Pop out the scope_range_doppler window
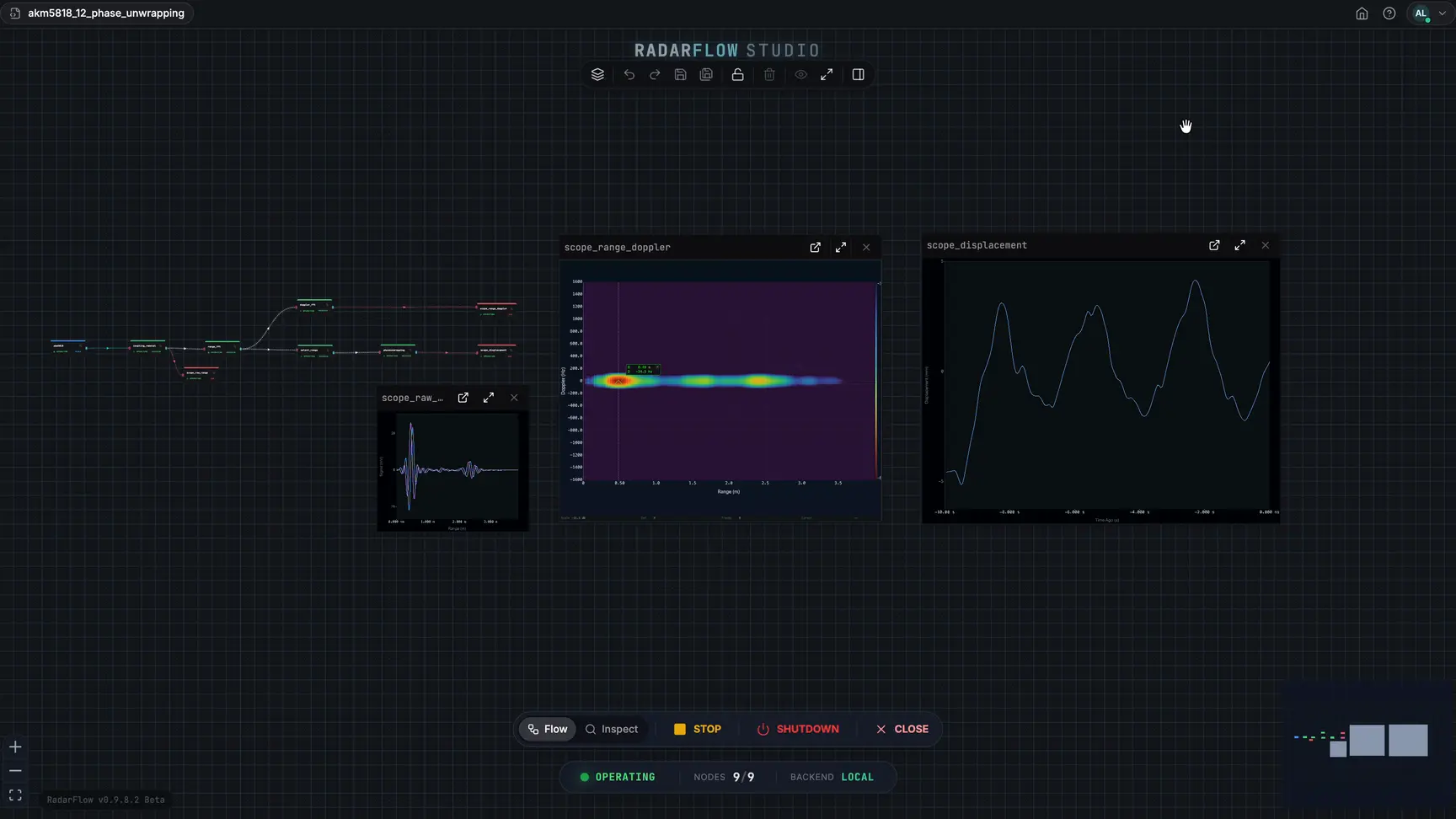The image size is (1456, 819). (x=815, y=248)
